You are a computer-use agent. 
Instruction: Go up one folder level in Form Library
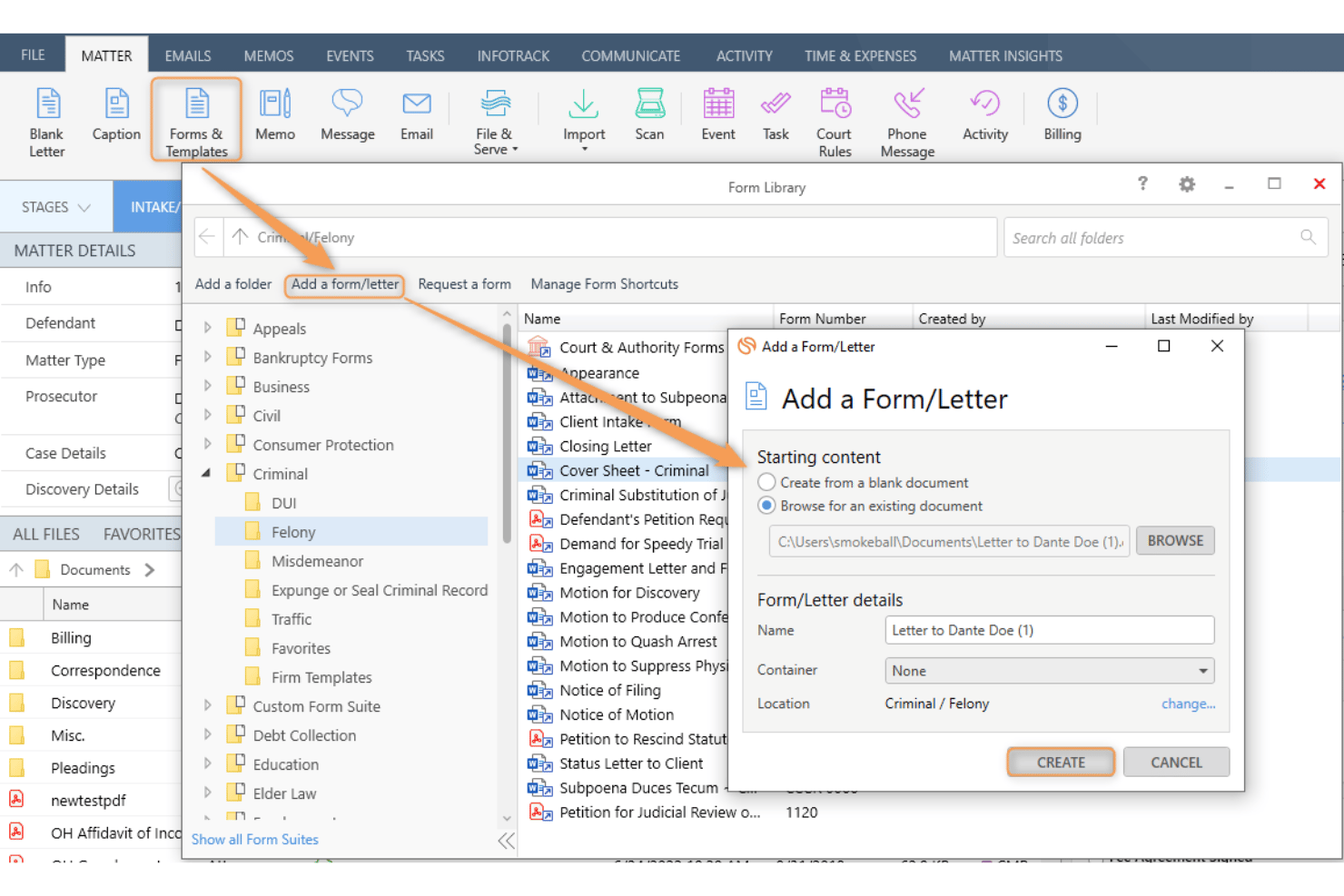(x=240, y=237)
